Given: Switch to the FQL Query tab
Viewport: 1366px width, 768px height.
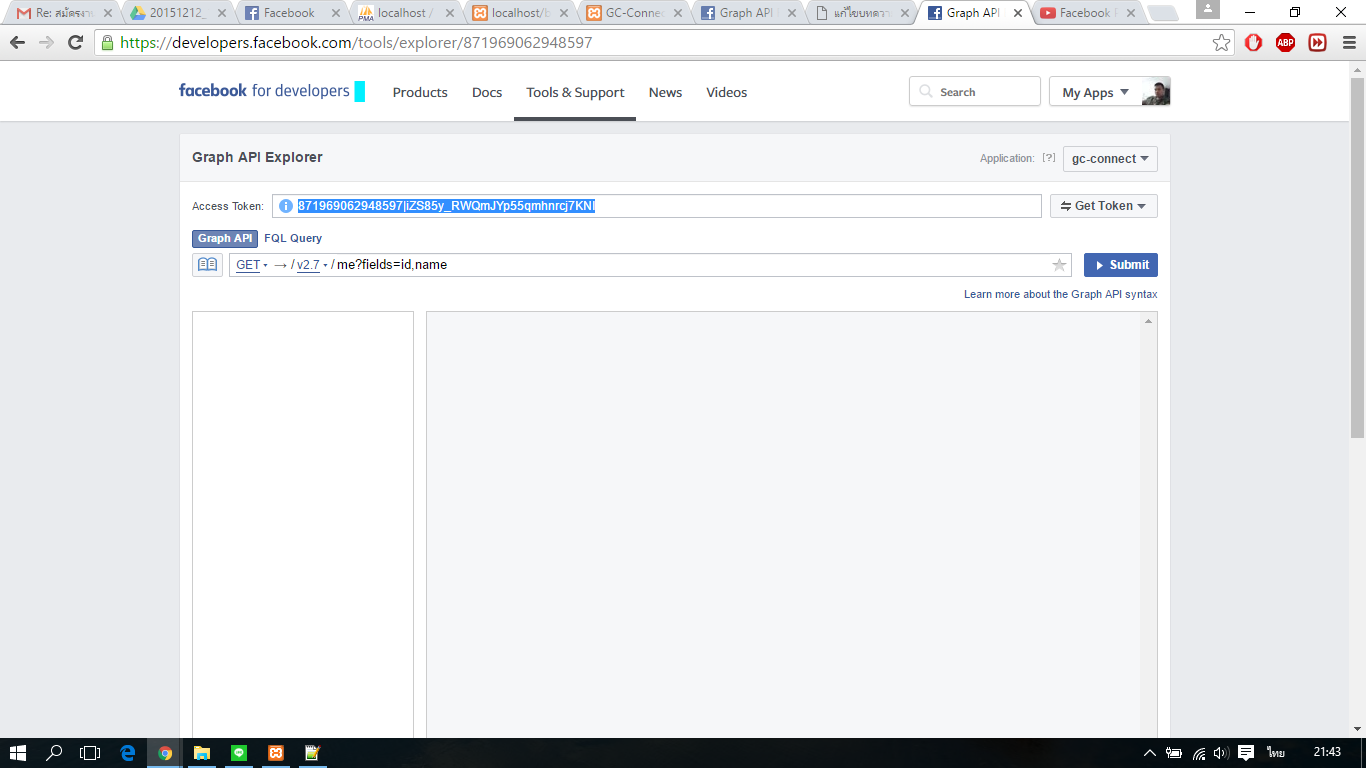Looking at the screenshot, I should [x=293, y=239].
